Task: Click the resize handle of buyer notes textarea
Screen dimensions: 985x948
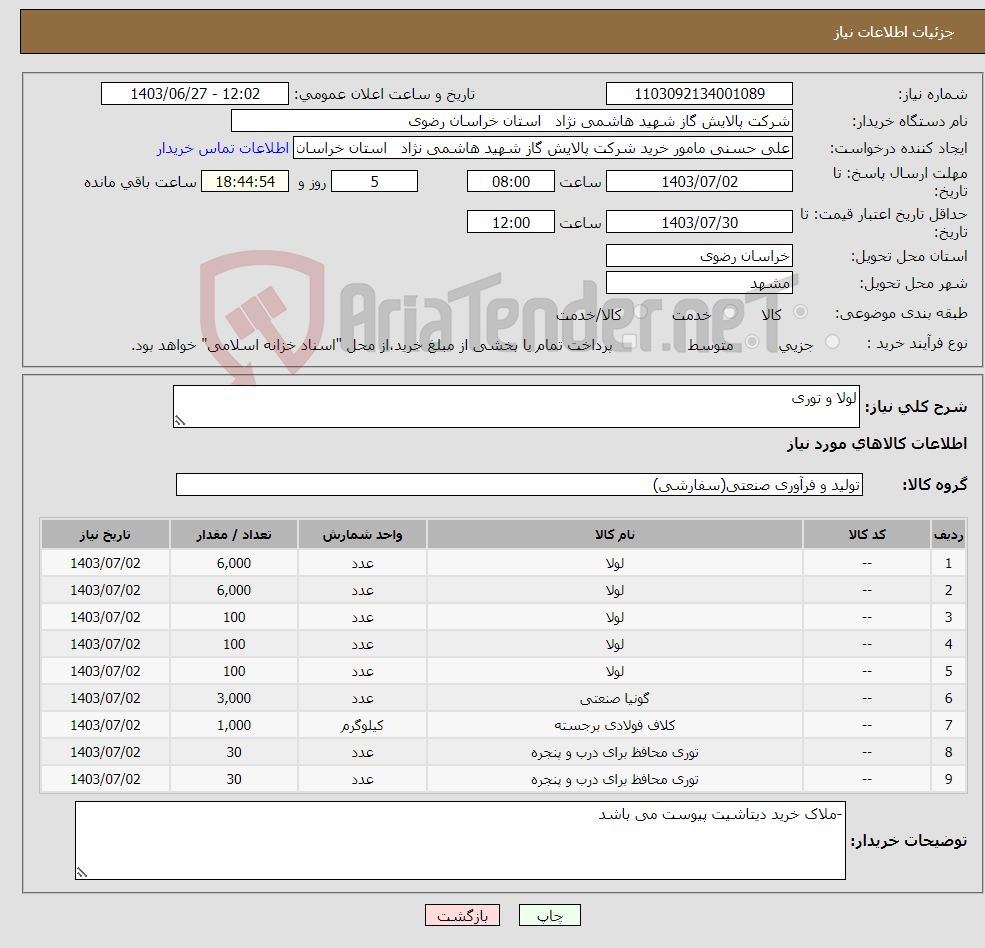Action: [x=82, y=873]
